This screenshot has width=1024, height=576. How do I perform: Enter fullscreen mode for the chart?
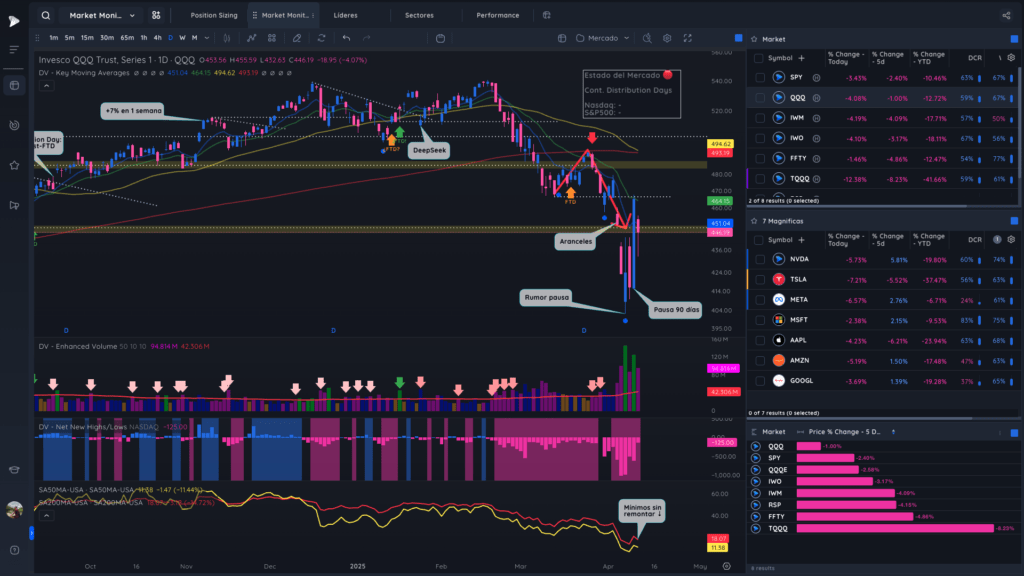tap(687, 38)
